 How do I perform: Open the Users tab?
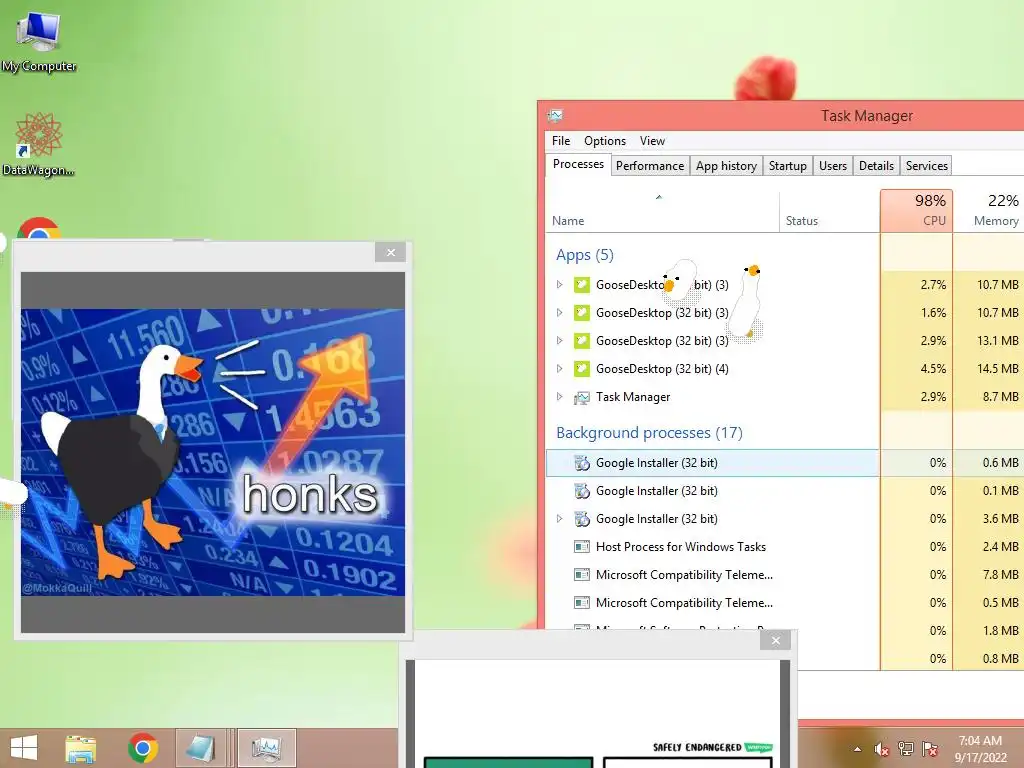[x=833, y=166]
